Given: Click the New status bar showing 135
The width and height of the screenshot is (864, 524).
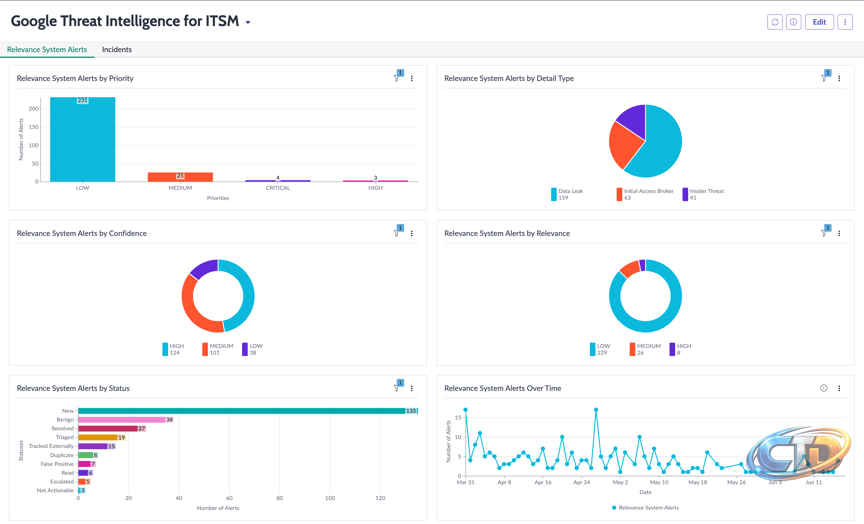Looking at the screenshot, I should [x=248, y=411].
